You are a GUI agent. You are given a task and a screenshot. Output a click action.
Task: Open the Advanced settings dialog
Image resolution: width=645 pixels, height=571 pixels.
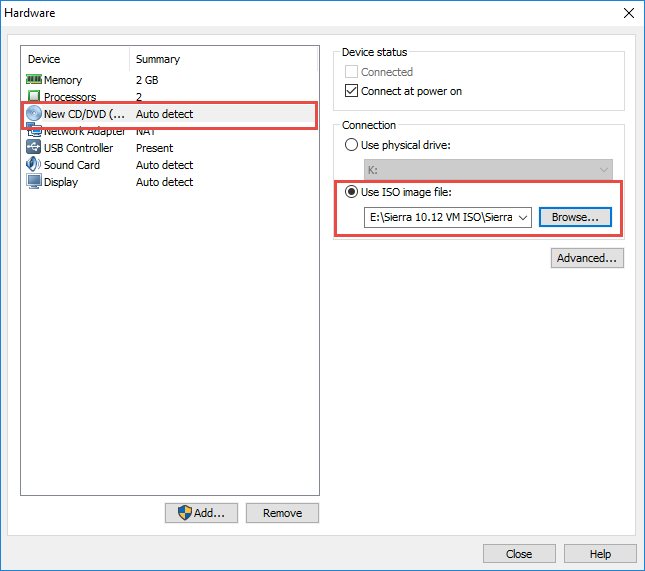pyautogui.click(x=587, y=258)
